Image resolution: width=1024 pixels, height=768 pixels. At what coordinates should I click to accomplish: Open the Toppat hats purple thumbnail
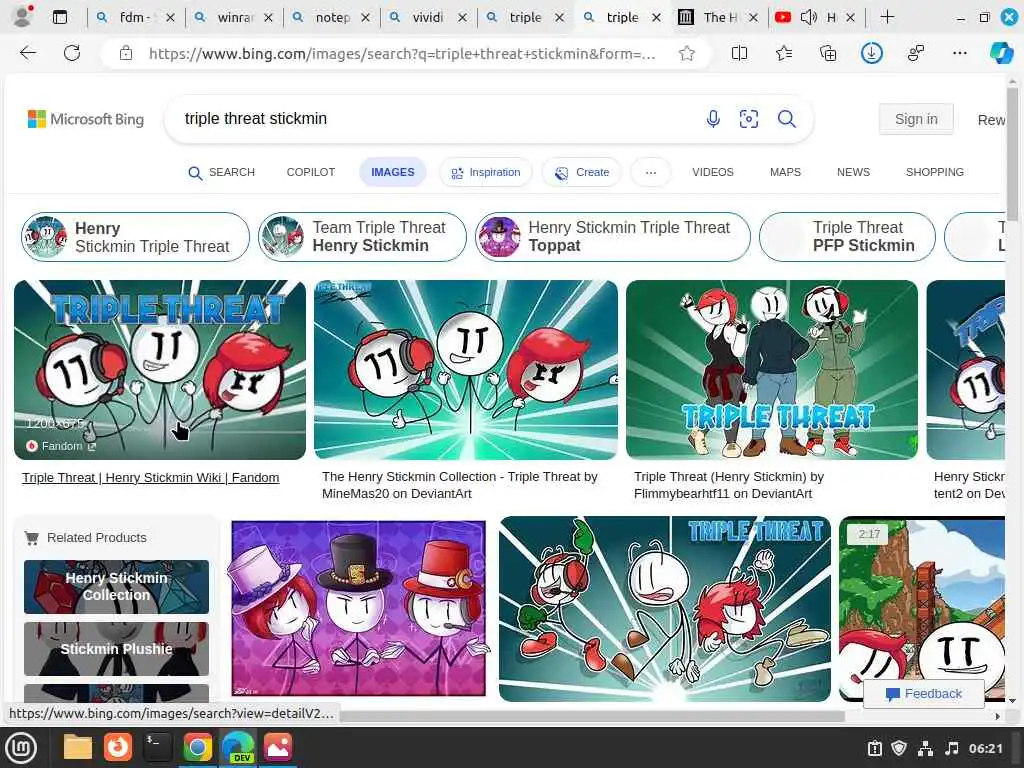click(x=359, y=608)
